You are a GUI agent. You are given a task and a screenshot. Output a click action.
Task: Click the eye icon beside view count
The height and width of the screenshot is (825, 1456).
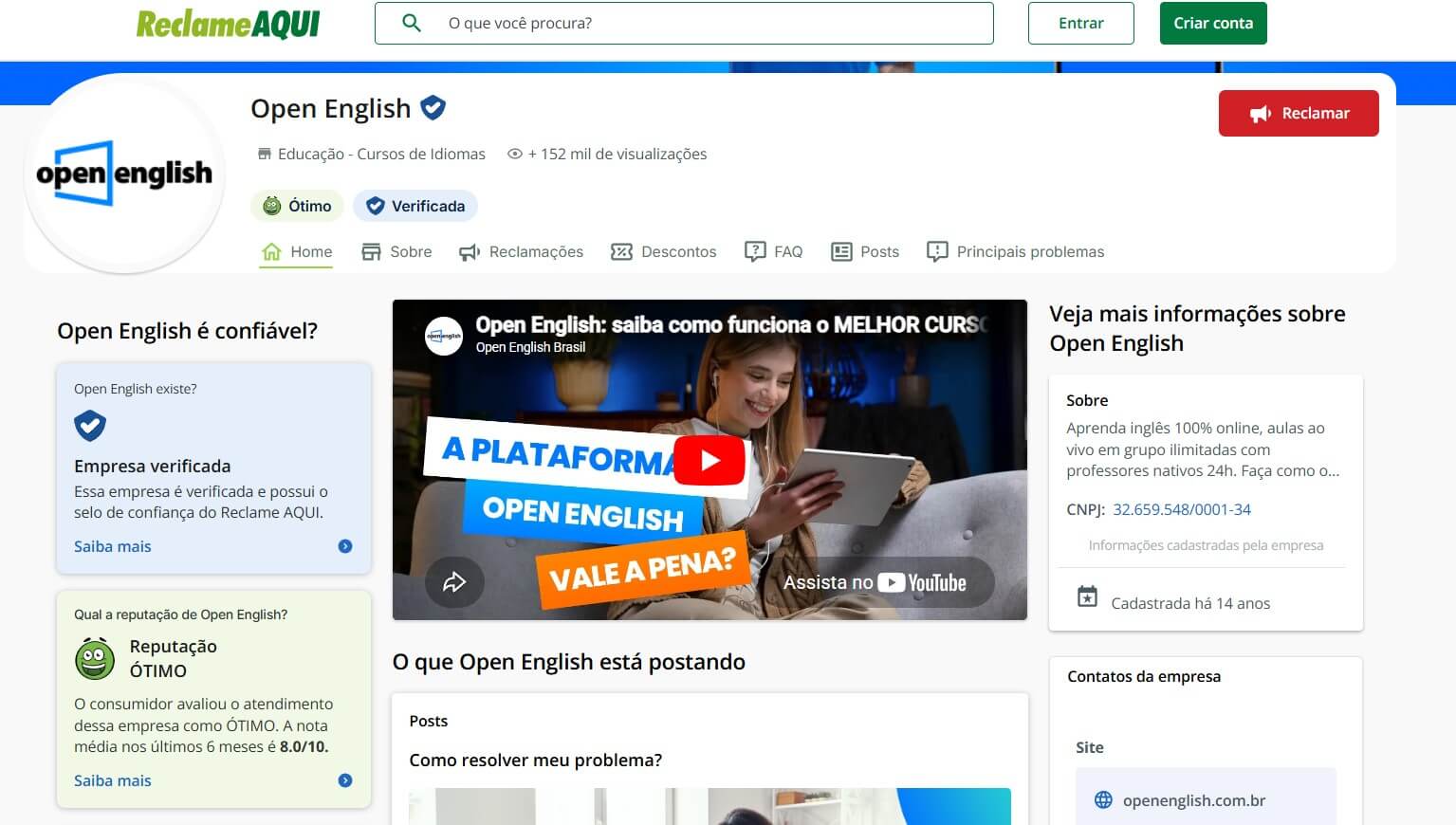(x=515, y=154)
